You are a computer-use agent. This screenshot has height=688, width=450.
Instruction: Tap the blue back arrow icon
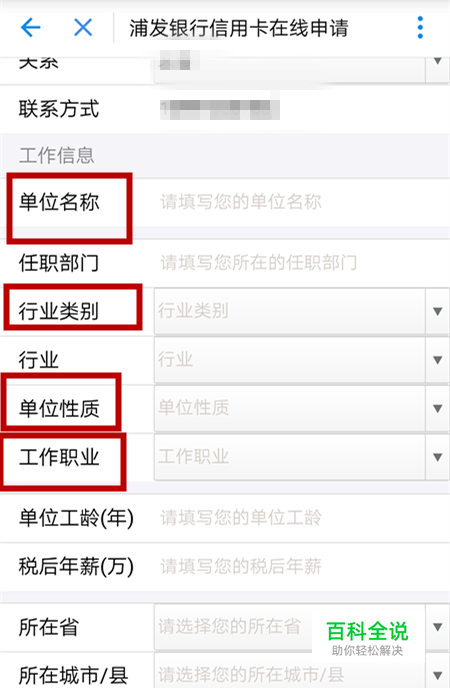coord(31,28)
